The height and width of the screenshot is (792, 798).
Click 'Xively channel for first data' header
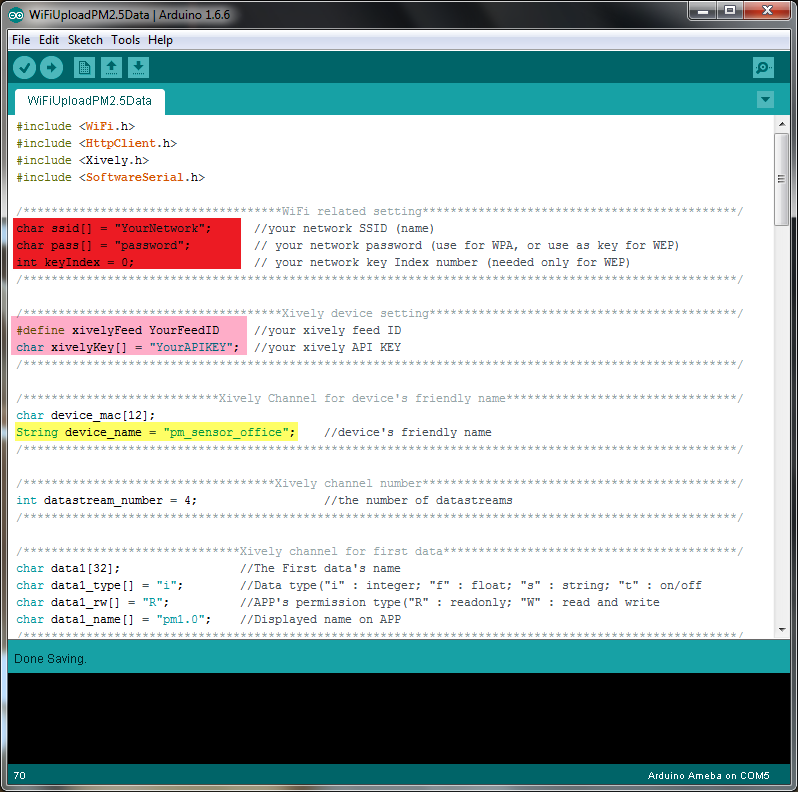[341, 551]
